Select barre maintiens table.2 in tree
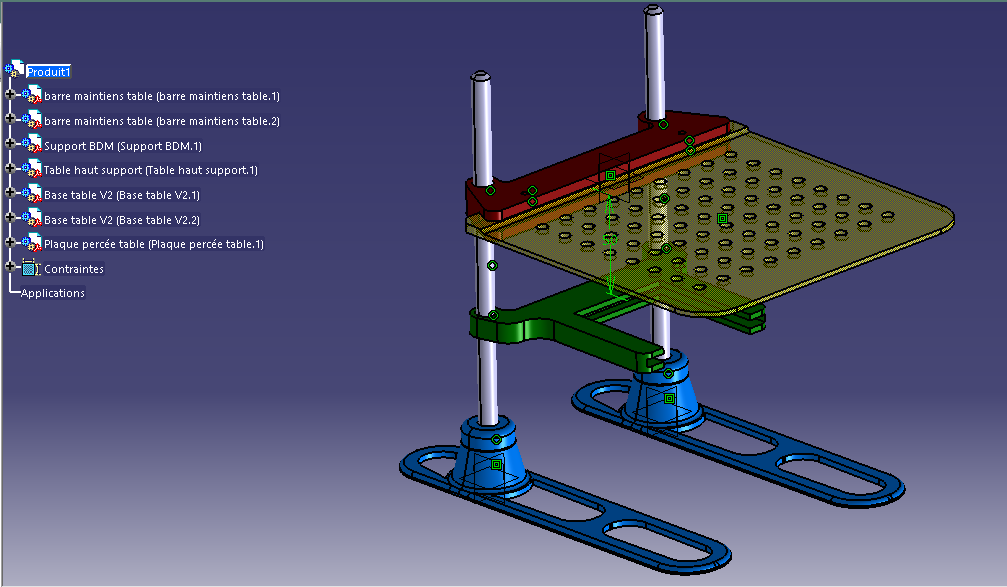Screen dimensions: 1007x587 tap(162, 121)
